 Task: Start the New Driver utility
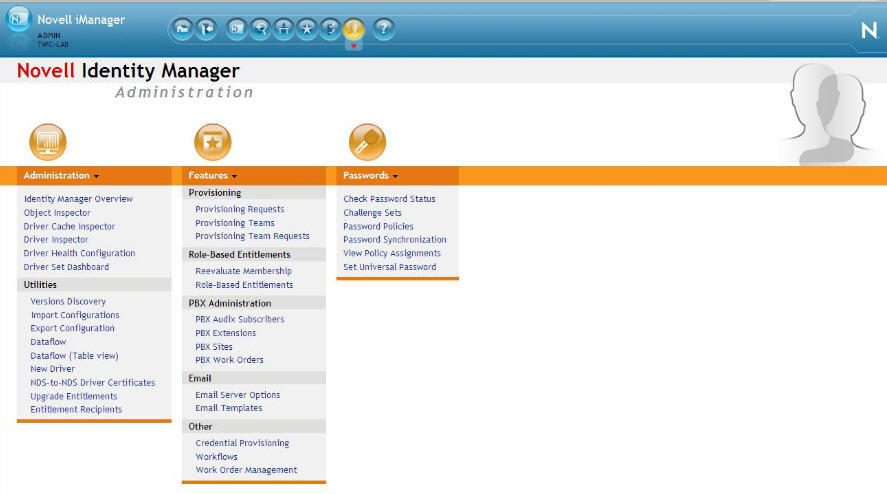tap(53, 369)
